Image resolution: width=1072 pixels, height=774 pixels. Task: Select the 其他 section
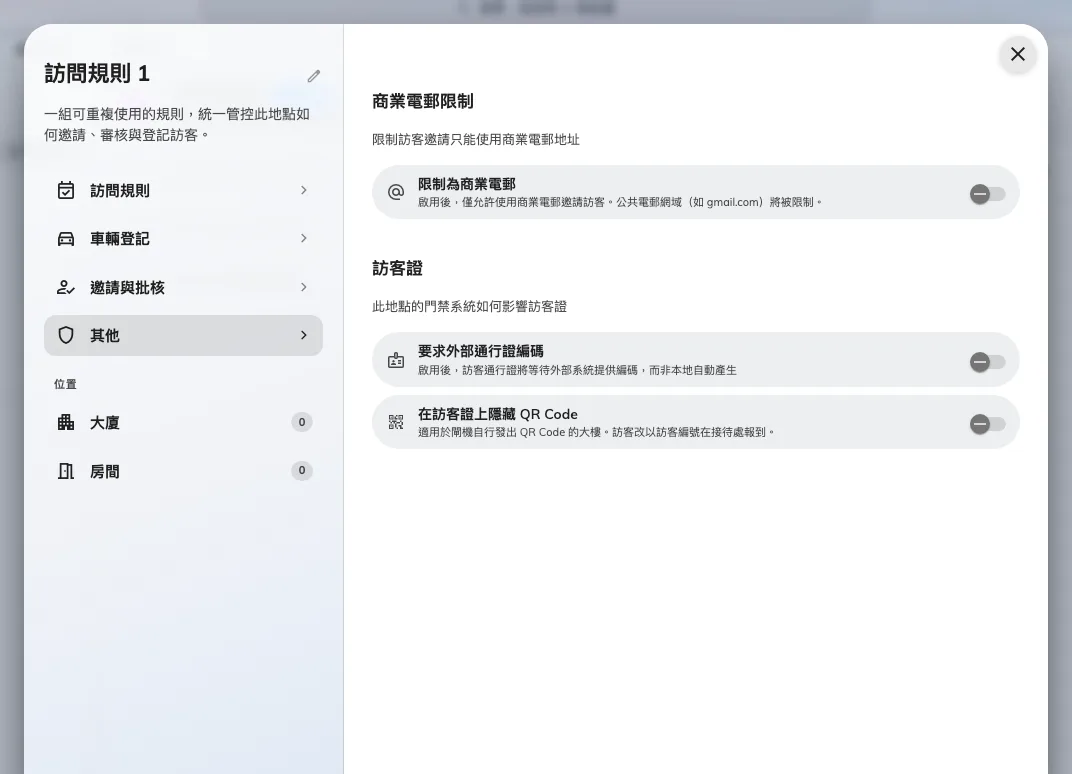click(183, 335)
